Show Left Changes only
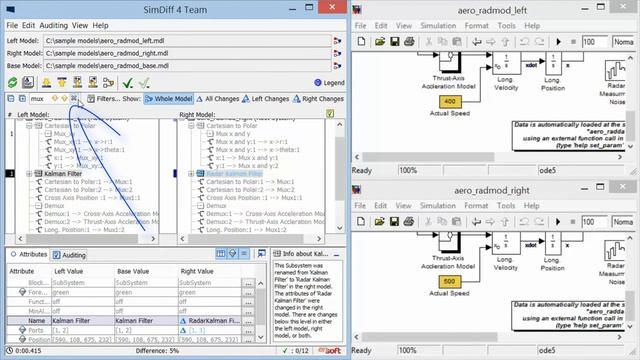 (265, 99)
